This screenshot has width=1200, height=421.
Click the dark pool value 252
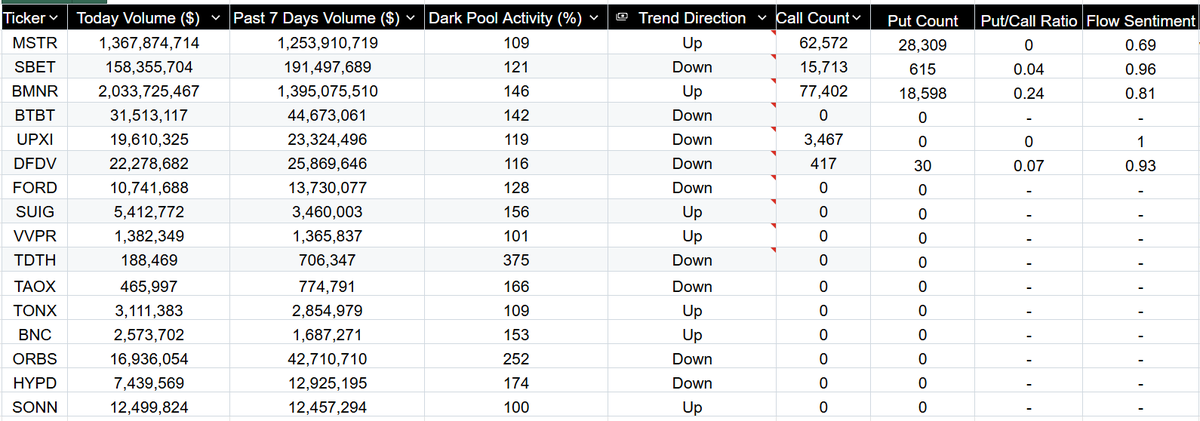[517, 358]
